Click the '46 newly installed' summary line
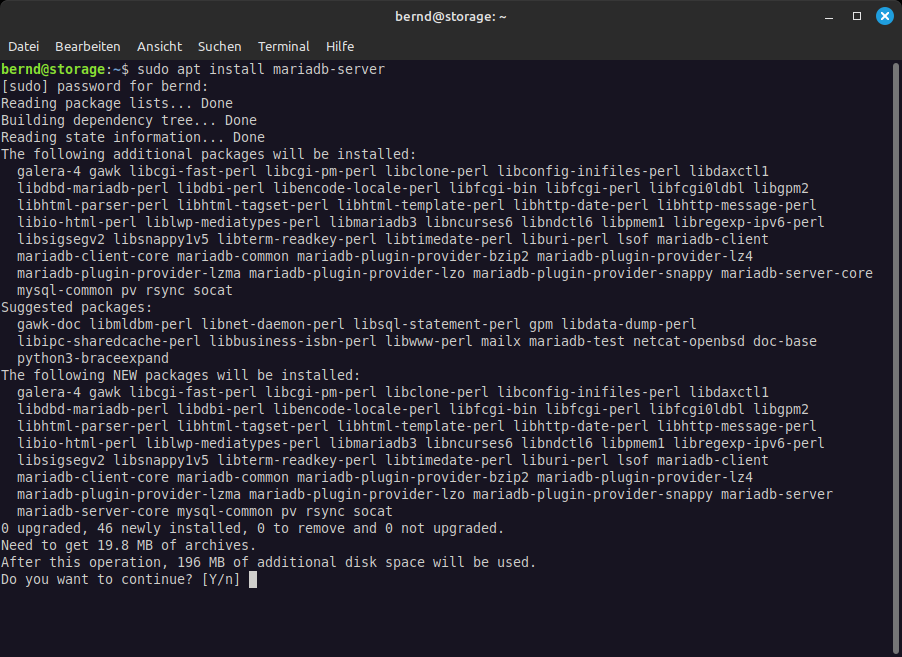 (253, 528)
